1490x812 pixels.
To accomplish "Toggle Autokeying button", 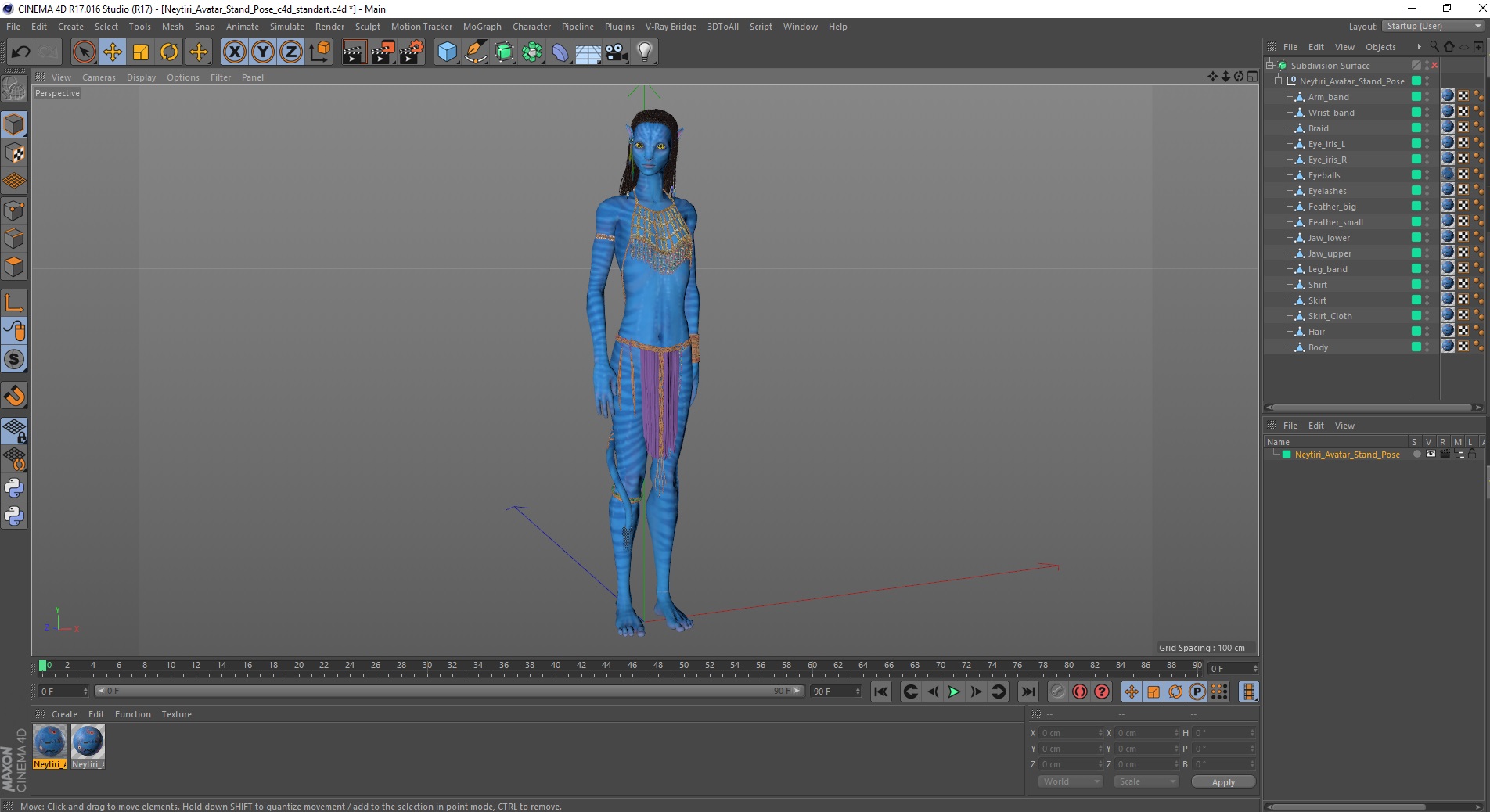I will pyautogui.click(x=1080, y=692).
